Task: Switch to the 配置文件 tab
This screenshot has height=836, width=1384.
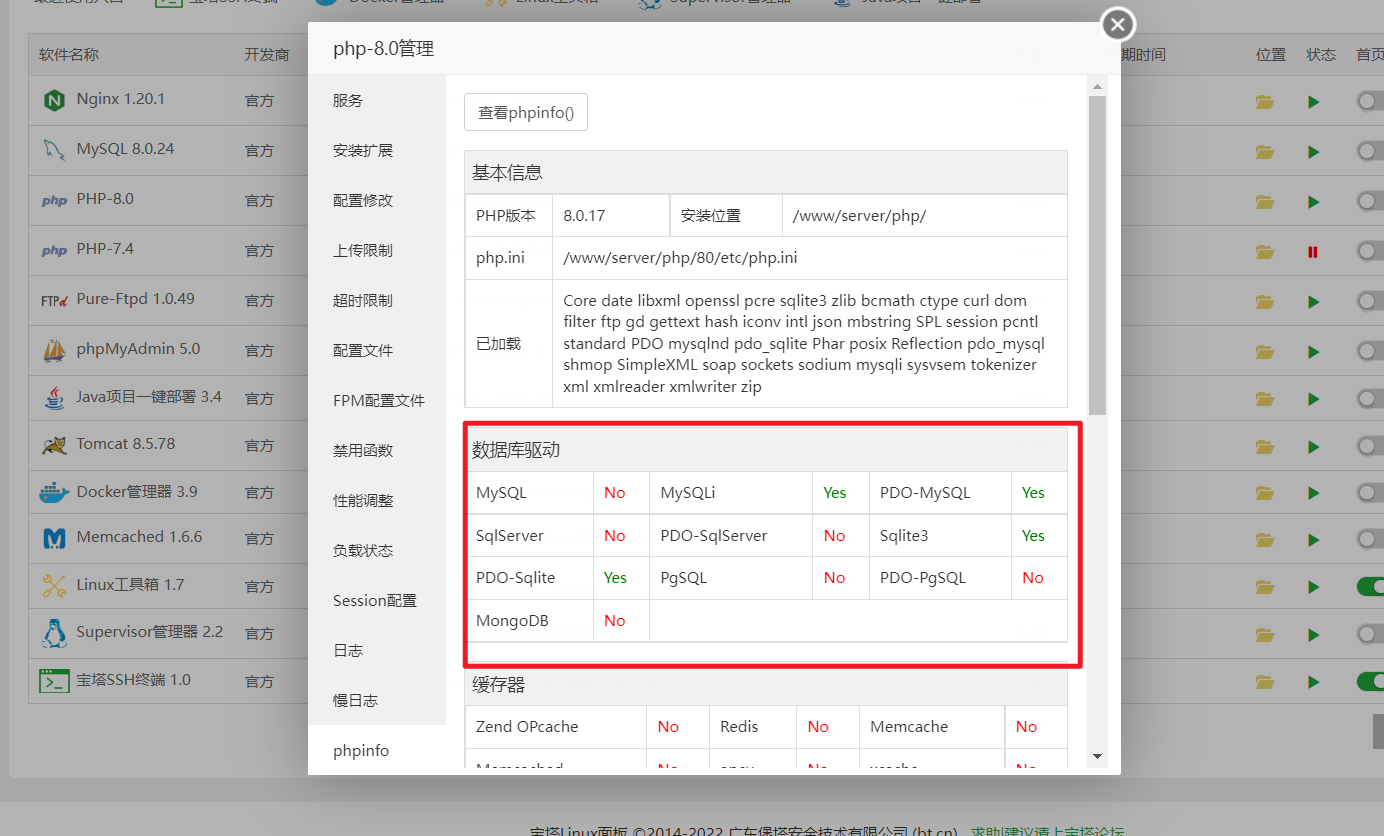Action: pos(377,350)
